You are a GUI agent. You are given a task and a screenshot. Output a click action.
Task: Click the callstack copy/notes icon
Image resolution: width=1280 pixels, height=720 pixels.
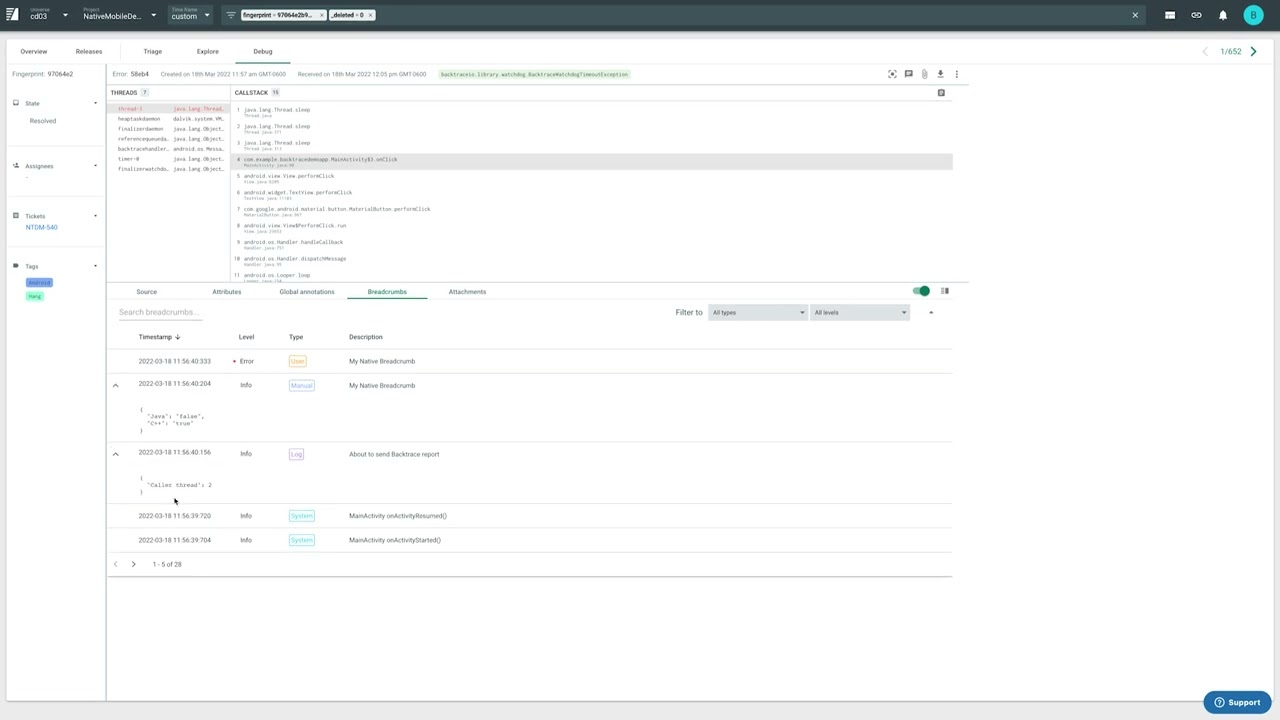click(x=941, y=93)
